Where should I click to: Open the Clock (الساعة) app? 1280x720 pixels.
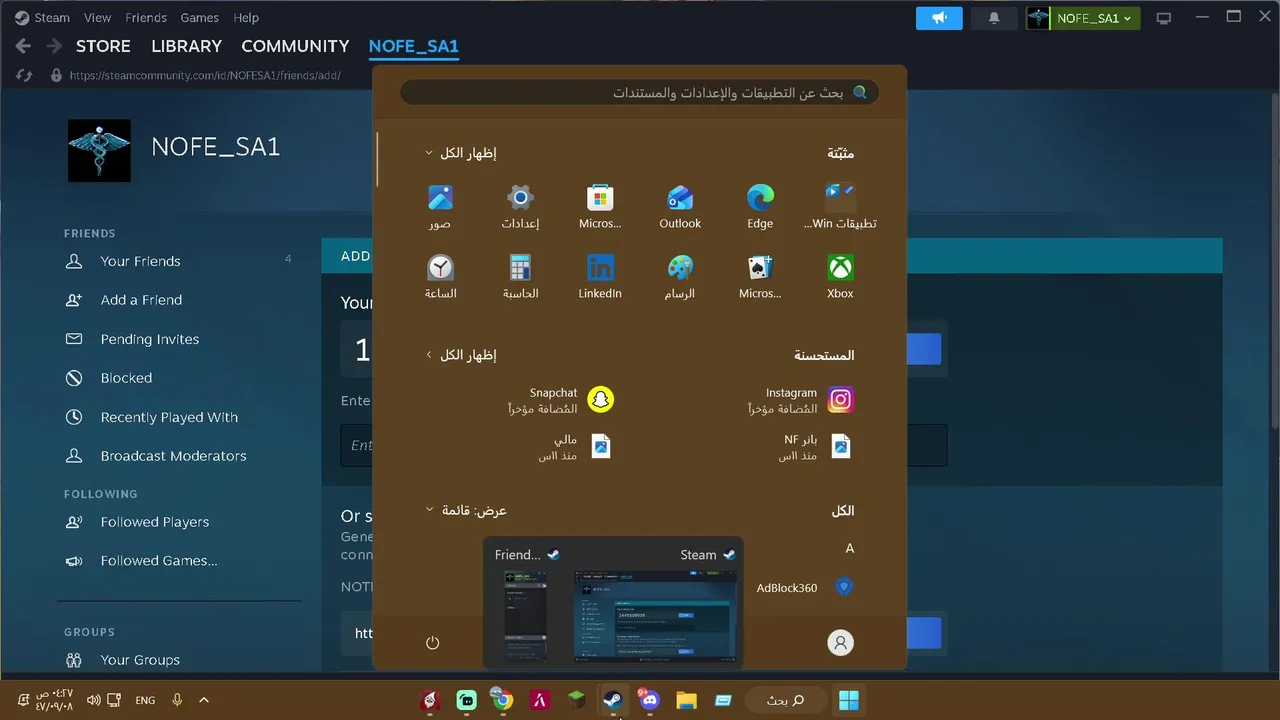click(x=440, y=277)
